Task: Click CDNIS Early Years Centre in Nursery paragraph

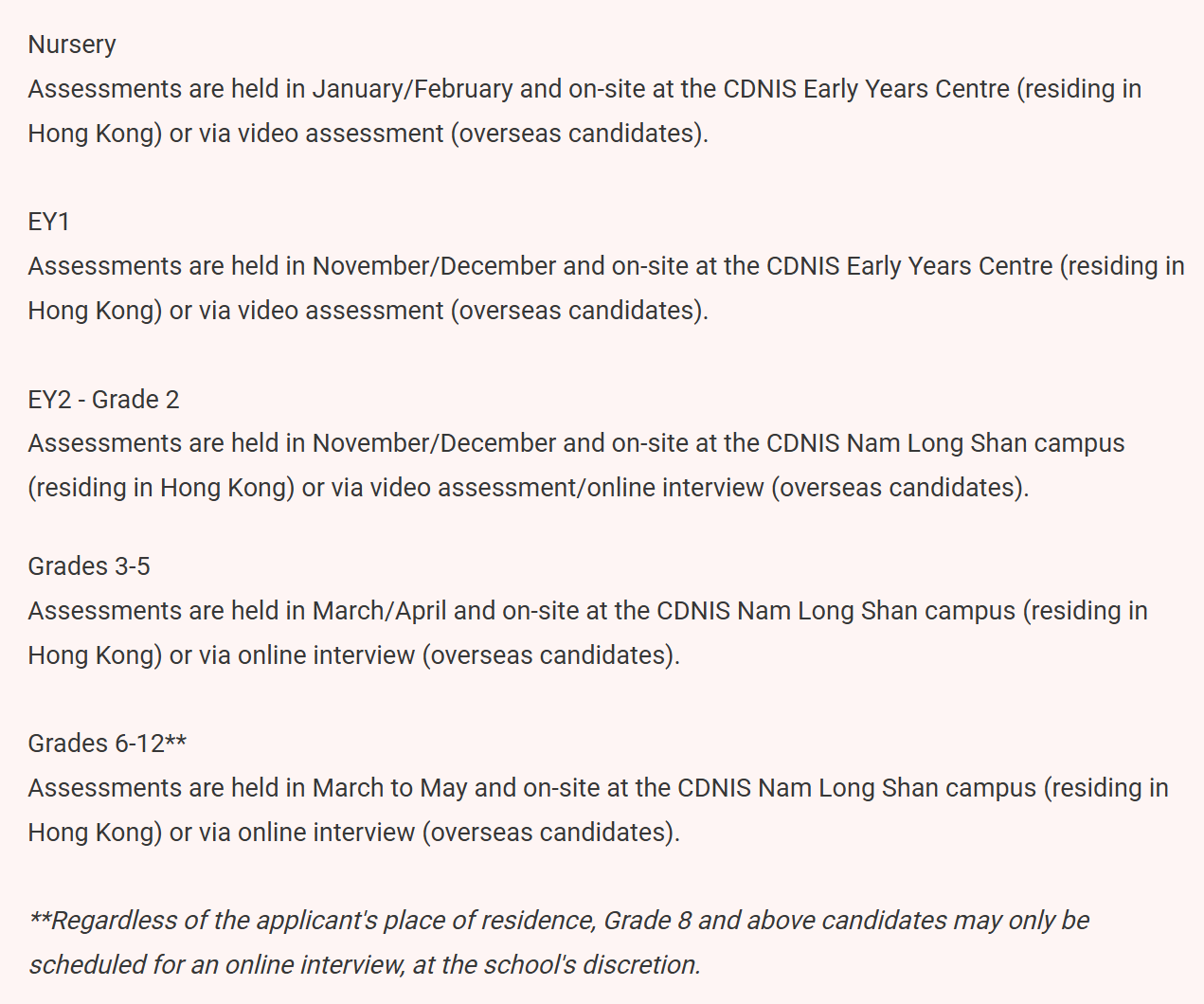Action: (866, 89)
